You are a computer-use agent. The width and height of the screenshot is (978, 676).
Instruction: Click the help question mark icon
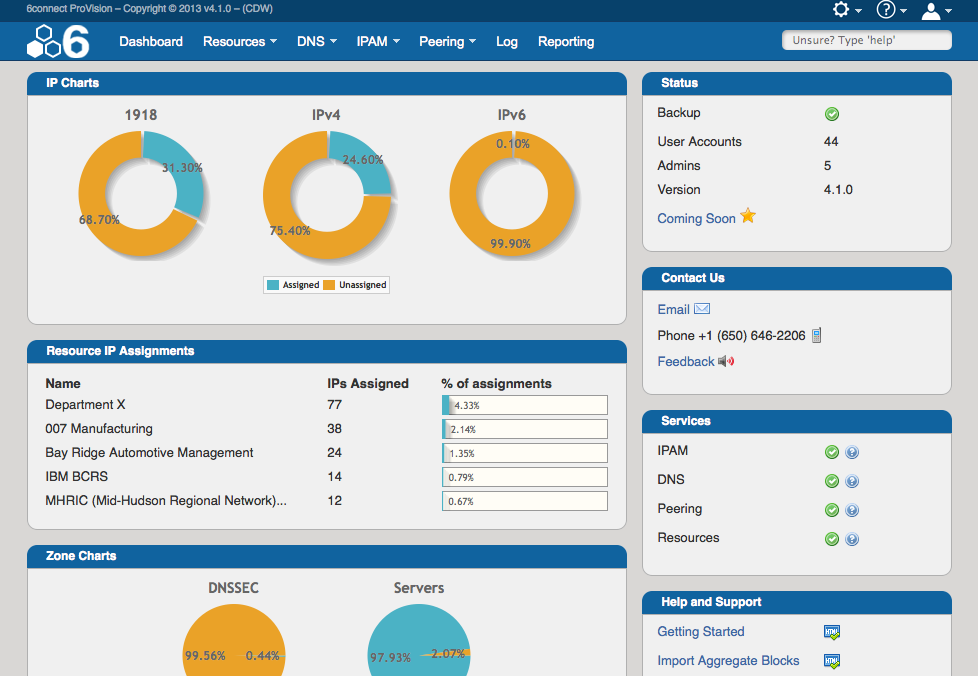tap(886, 10)
